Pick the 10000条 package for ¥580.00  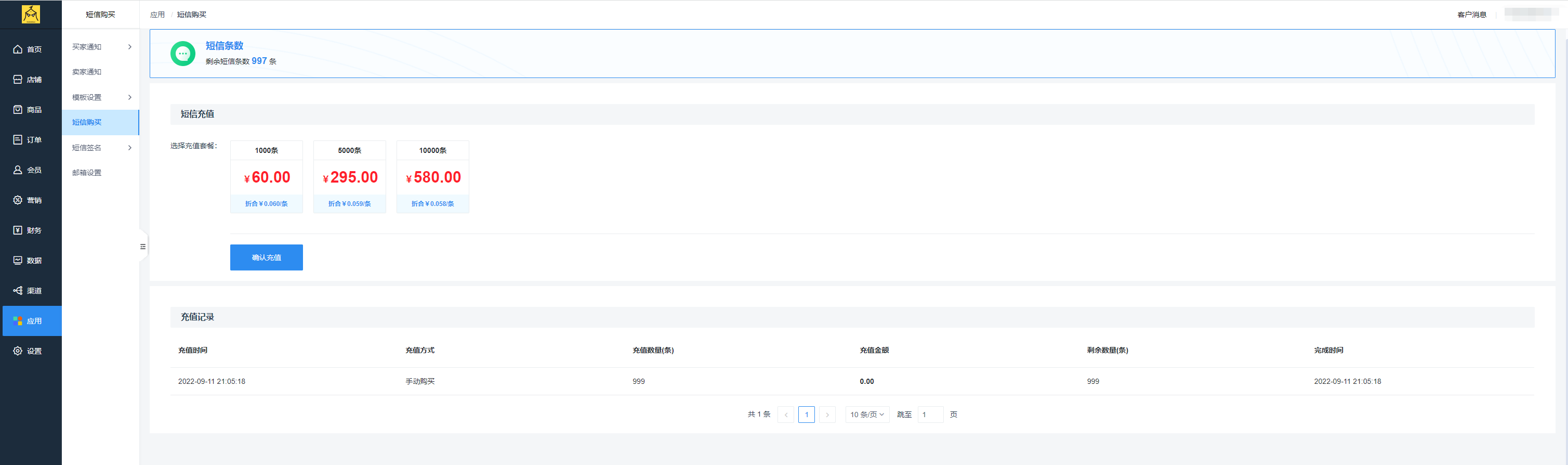click(432, 177)
